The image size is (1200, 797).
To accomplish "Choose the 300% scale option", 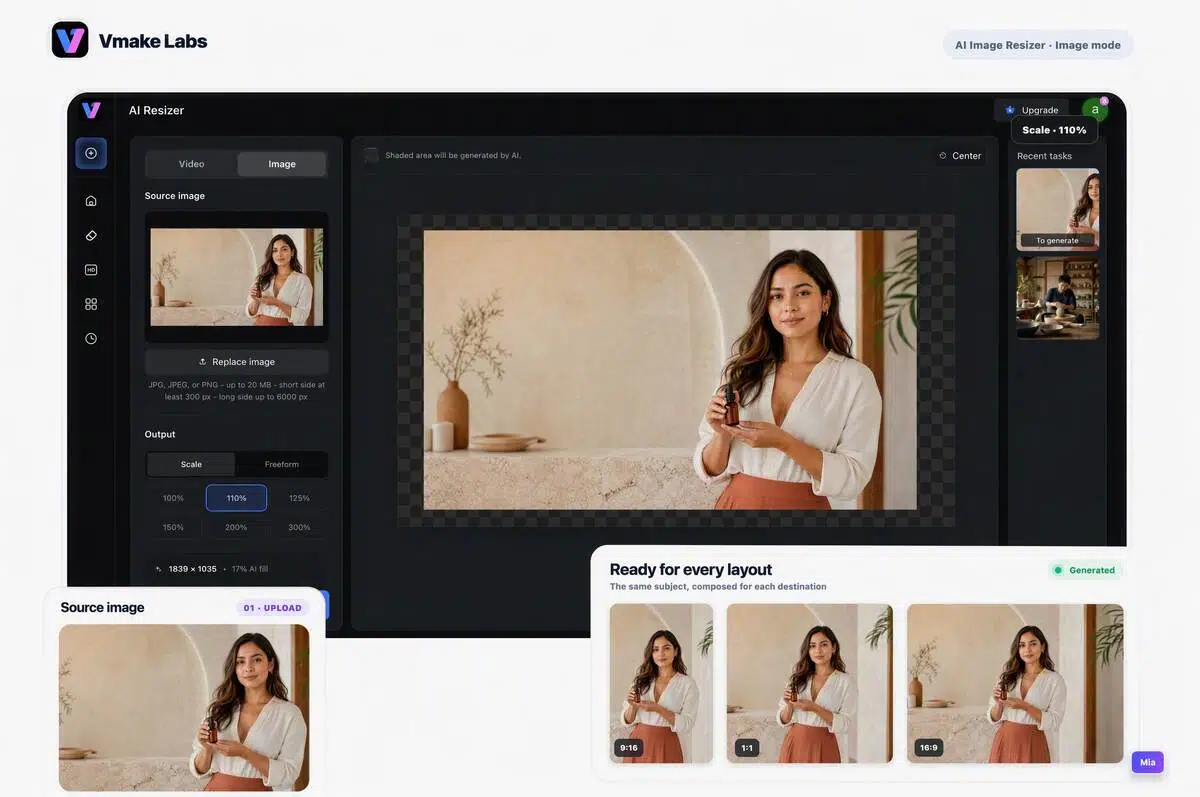I will pyautogui.click(x=299, y=527).
